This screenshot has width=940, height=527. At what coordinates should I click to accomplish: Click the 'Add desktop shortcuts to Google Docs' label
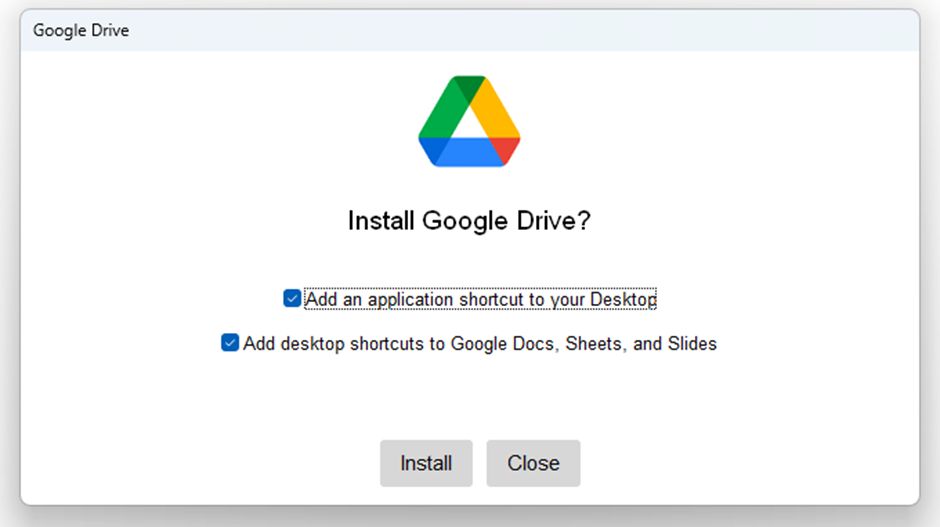[480, 344]
